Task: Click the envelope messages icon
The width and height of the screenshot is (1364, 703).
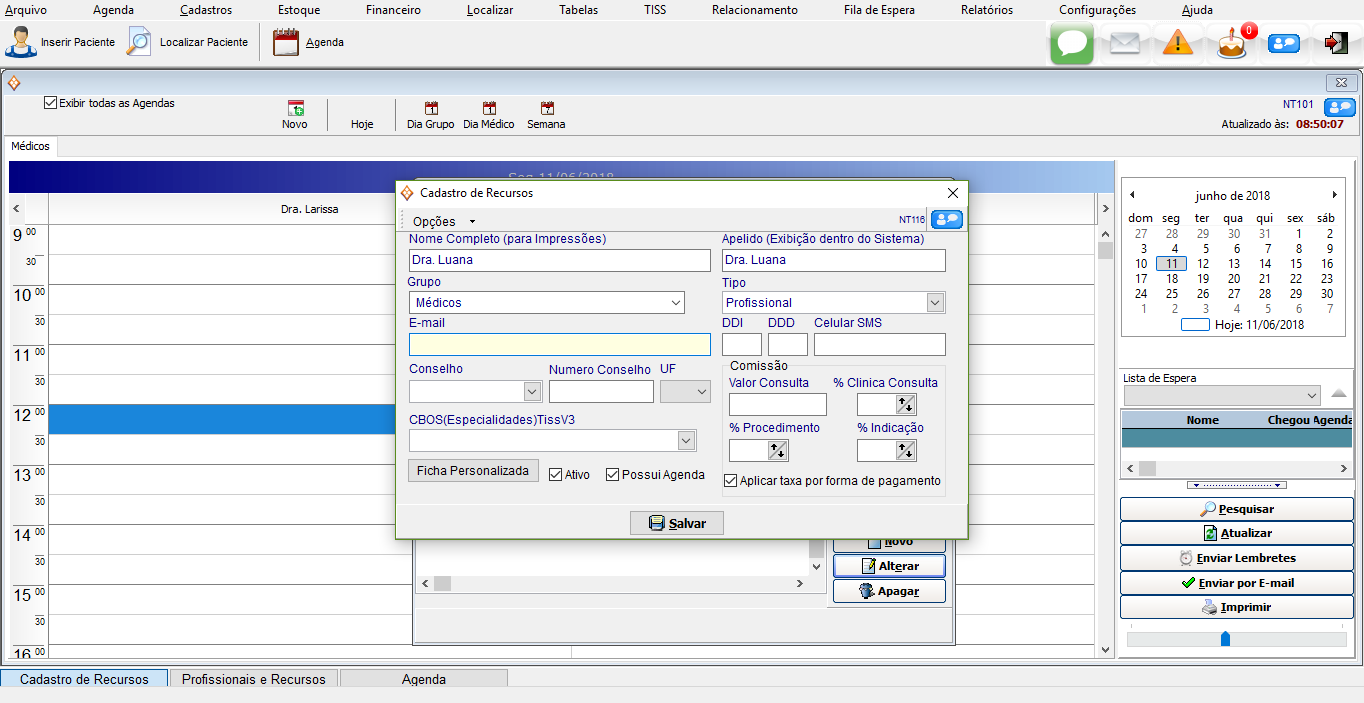Action: click(x=1125, y=44)
